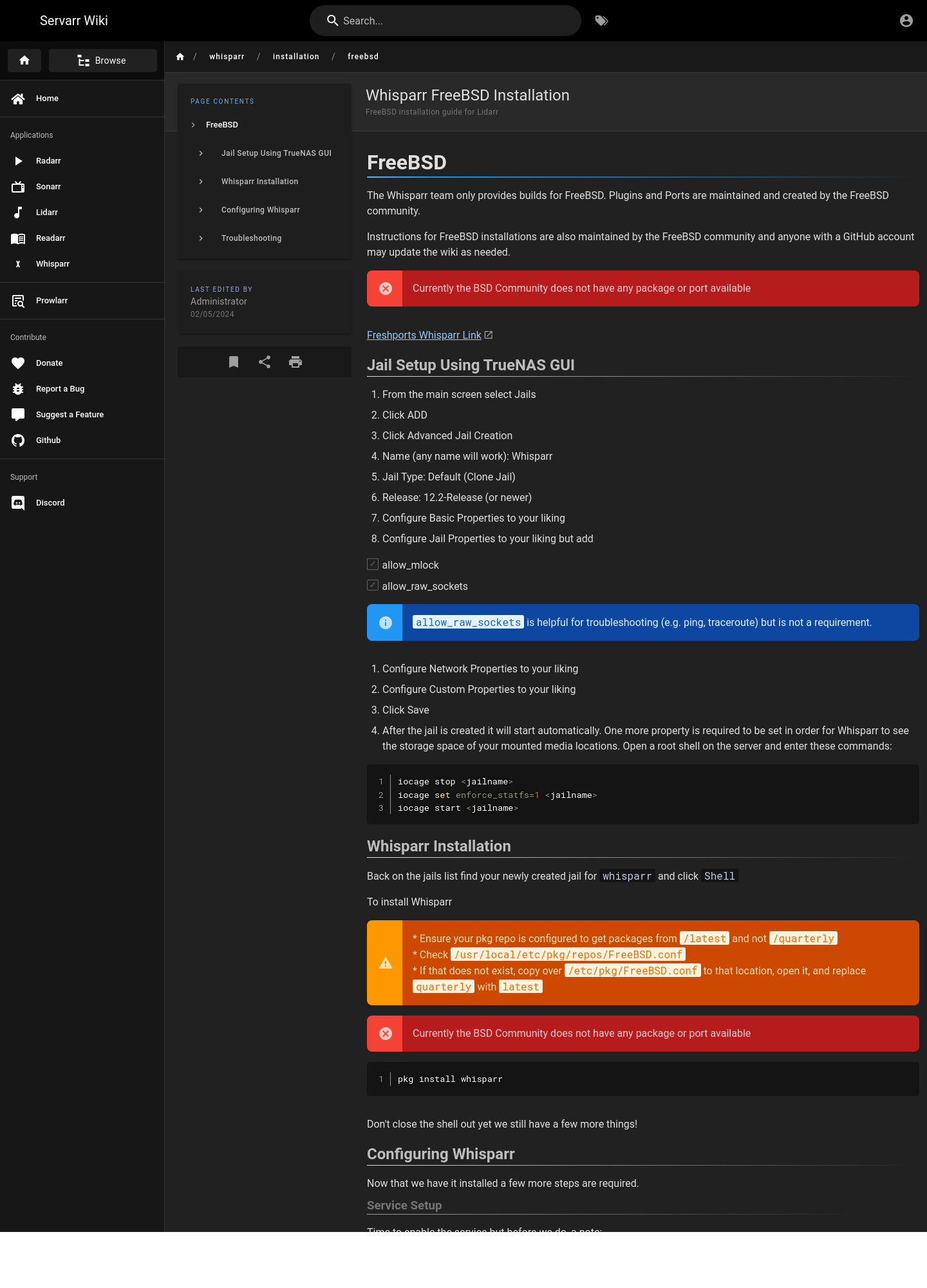Click the home icon button in sidebar
927x1288 pixels.
click(x=24, y=61)
